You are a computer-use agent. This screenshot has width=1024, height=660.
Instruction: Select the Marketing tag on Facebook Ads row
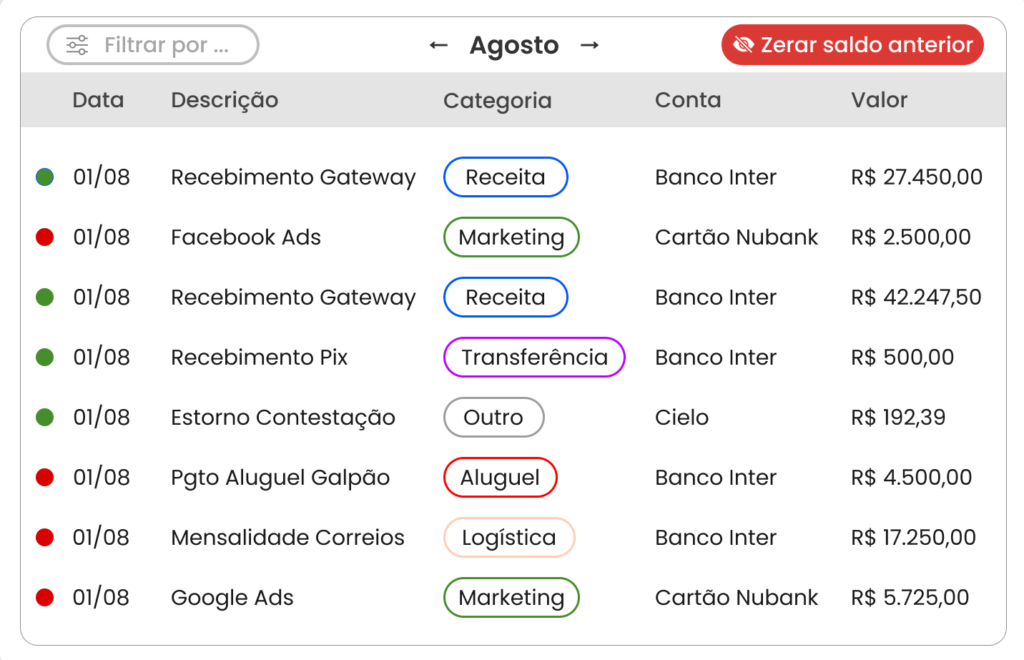click(511, 237)
